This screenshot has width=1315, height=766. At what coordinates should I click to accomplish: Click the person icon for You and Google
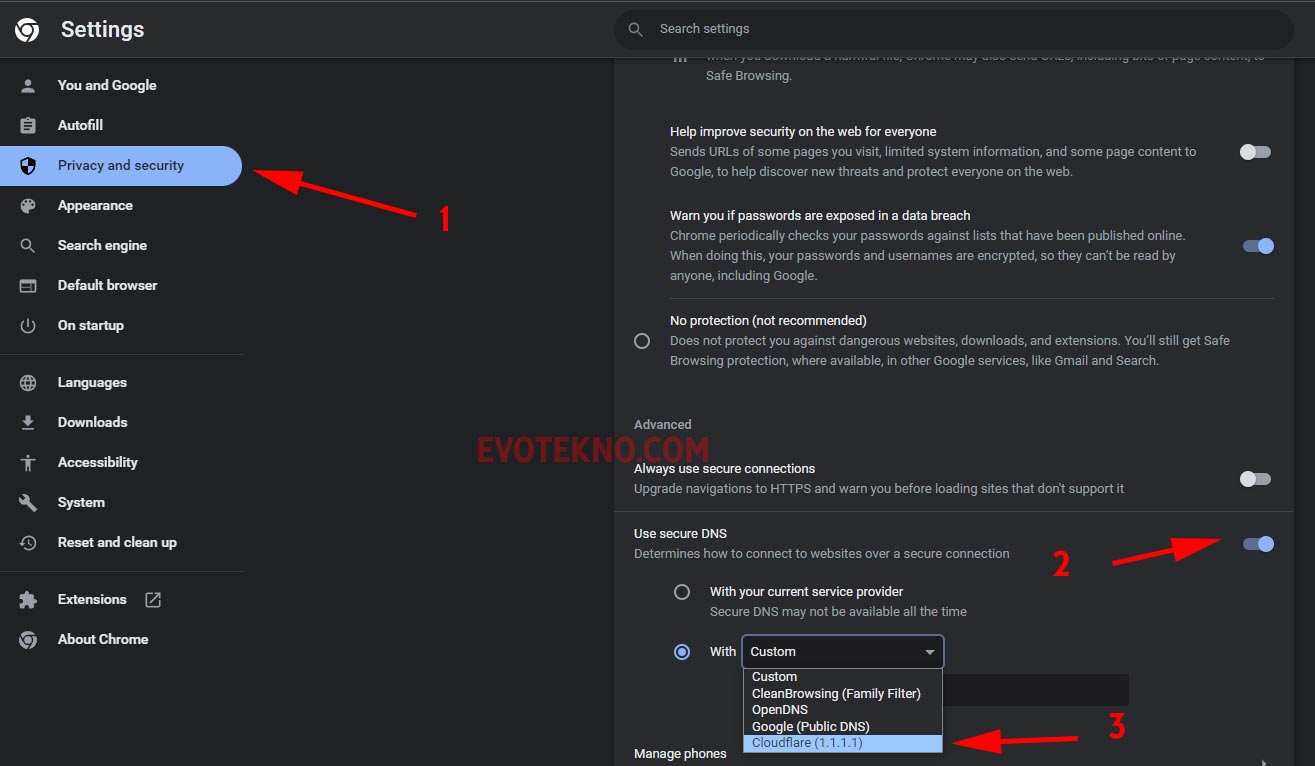(x=28, y=85)
